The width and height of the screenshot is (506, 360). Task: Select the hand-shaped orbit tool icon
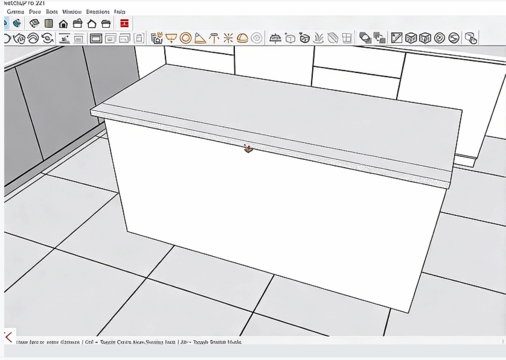coord(20,39)
